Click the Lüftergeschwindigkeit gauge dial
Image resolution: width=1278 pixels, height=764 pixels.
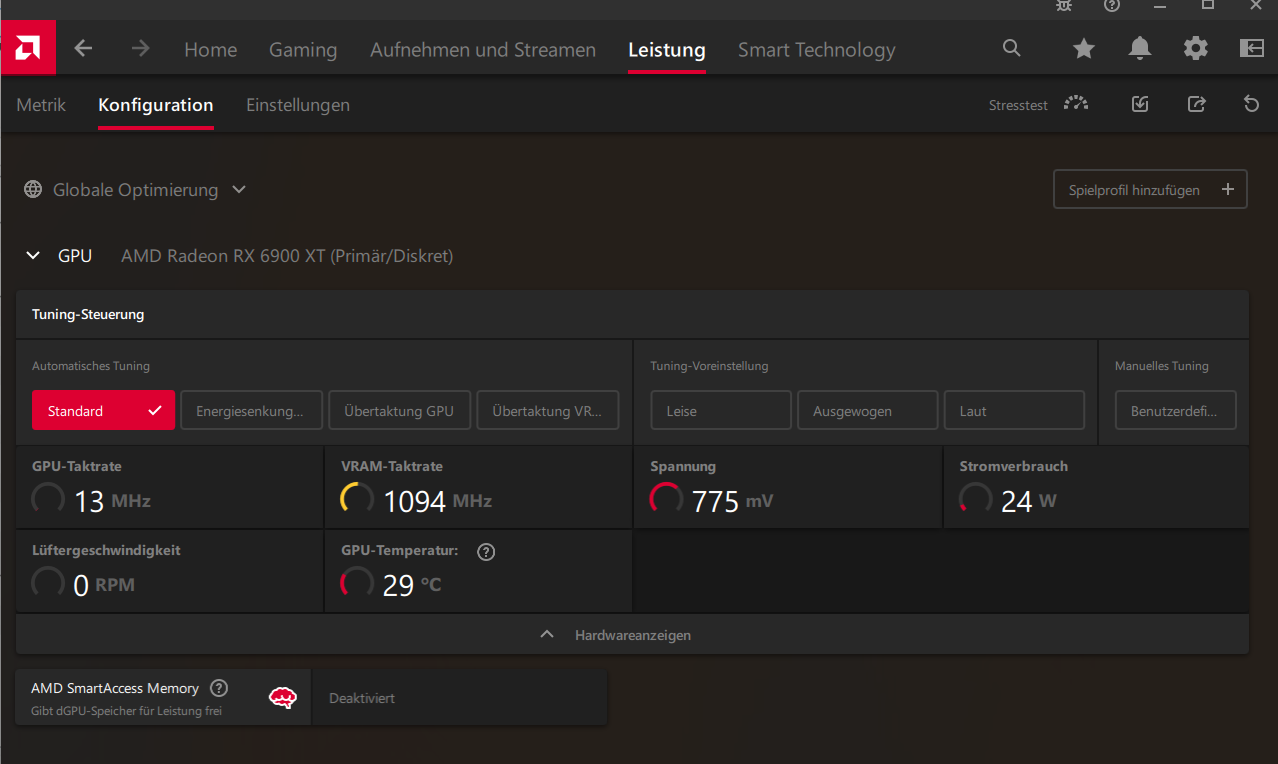tap(48, 583)
